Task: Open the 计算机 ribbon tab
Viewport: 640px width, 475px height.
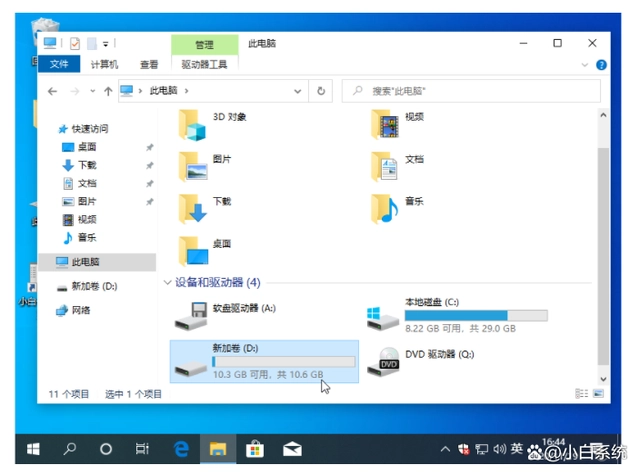Action: tap(104, 64)
